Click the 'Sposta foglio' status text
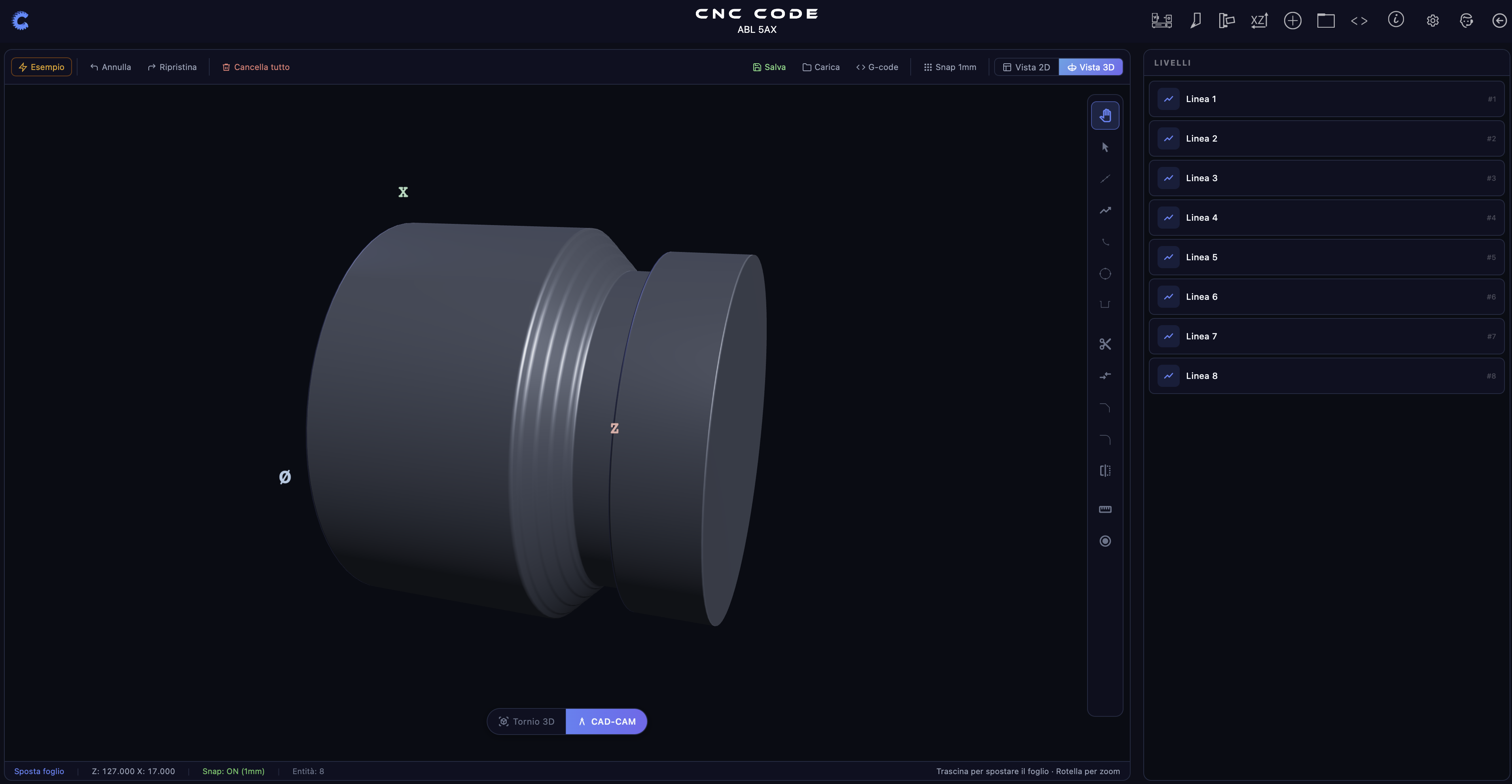Image resolution: width=1512 pixels, height=784 pixels. [39, 771]
